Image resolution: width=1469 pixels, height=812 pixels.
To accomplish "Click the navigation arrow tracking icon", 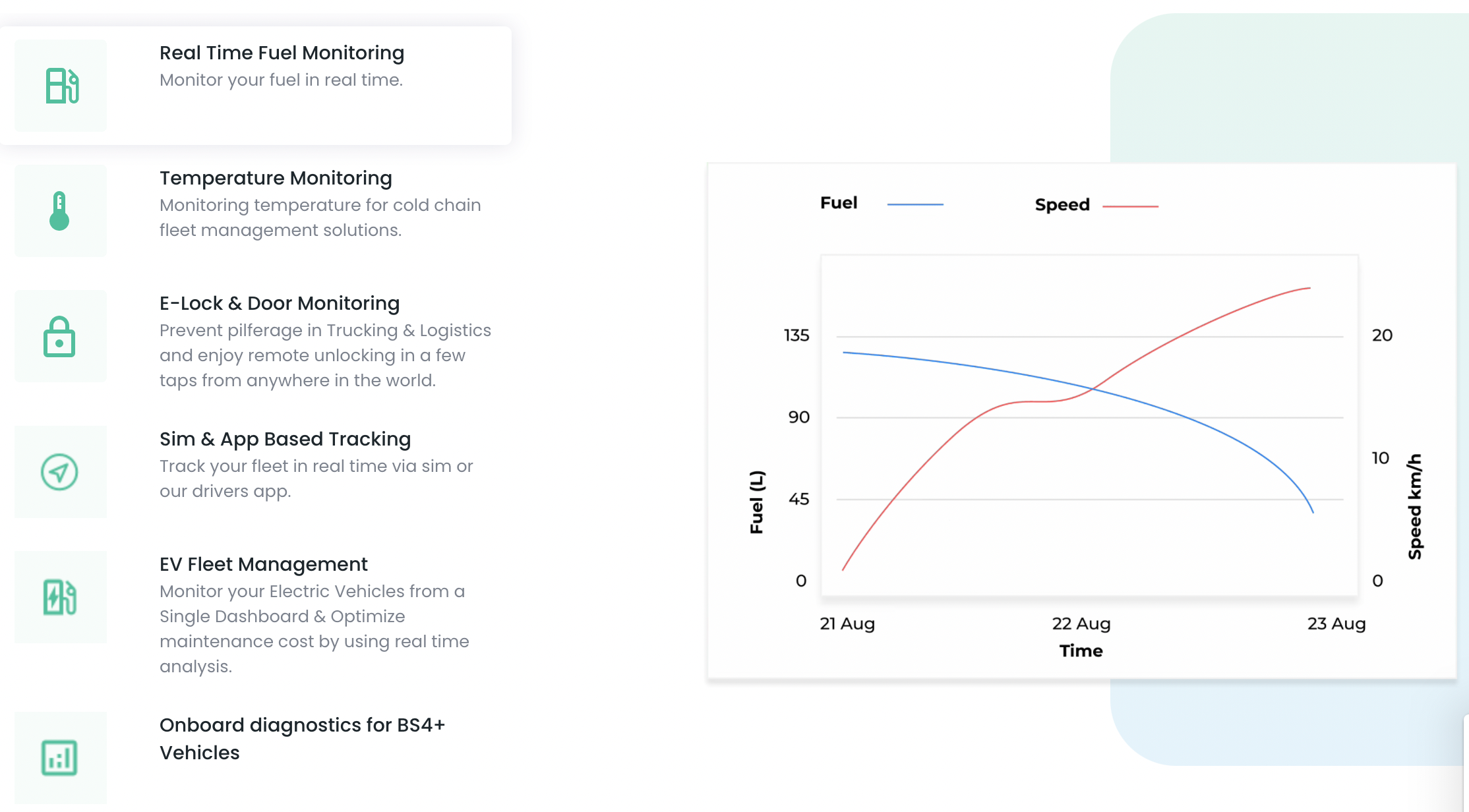I will [x=59, y=472].
